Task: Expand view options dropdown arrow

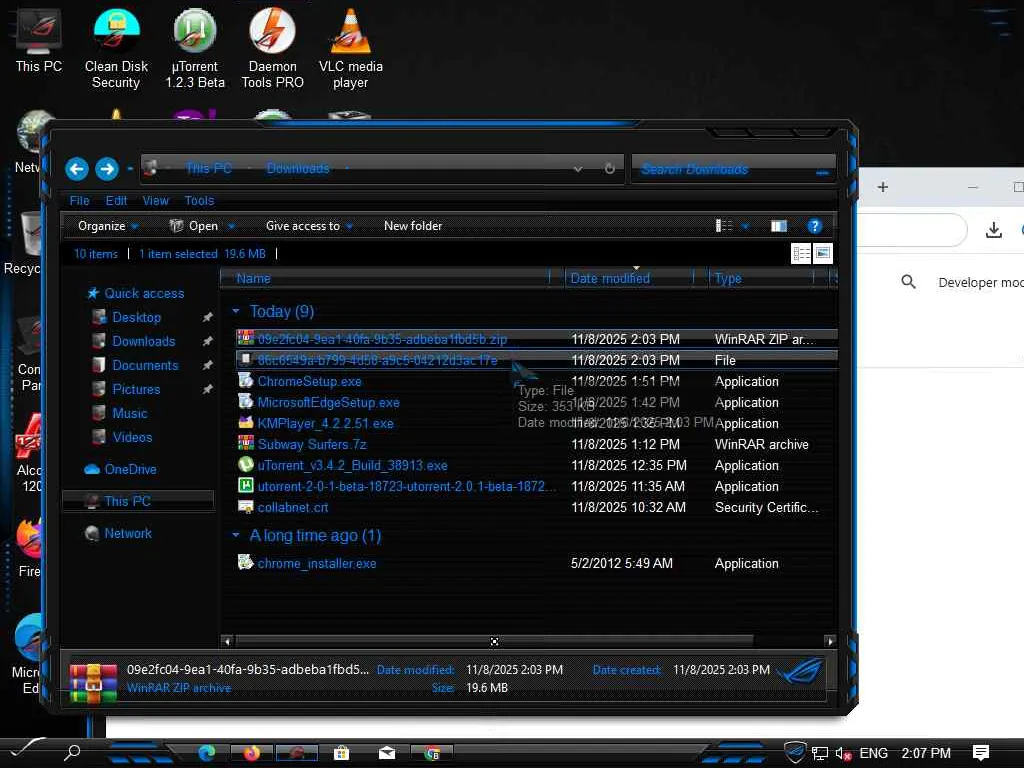Action: (744, 227)
